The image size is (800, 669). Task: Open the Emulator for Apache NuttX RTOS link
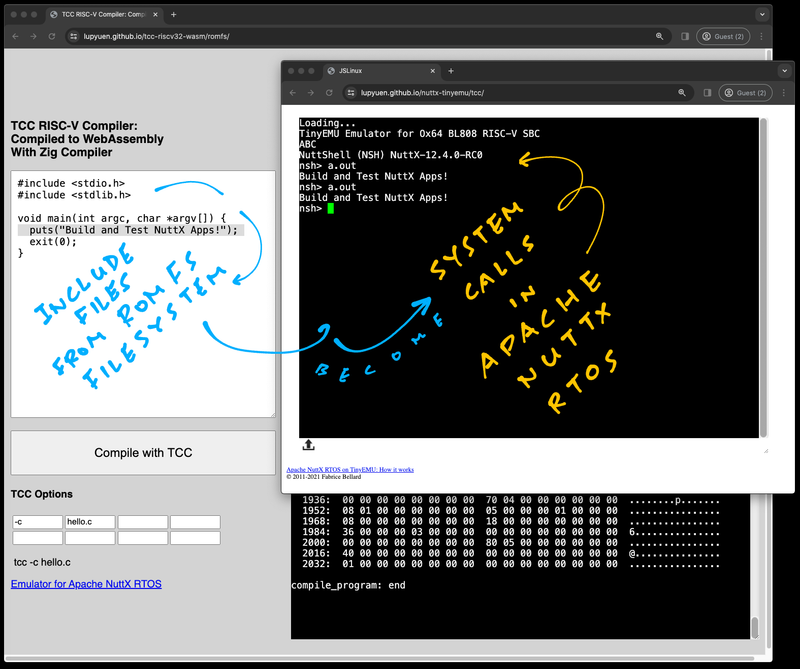point(86,584)
